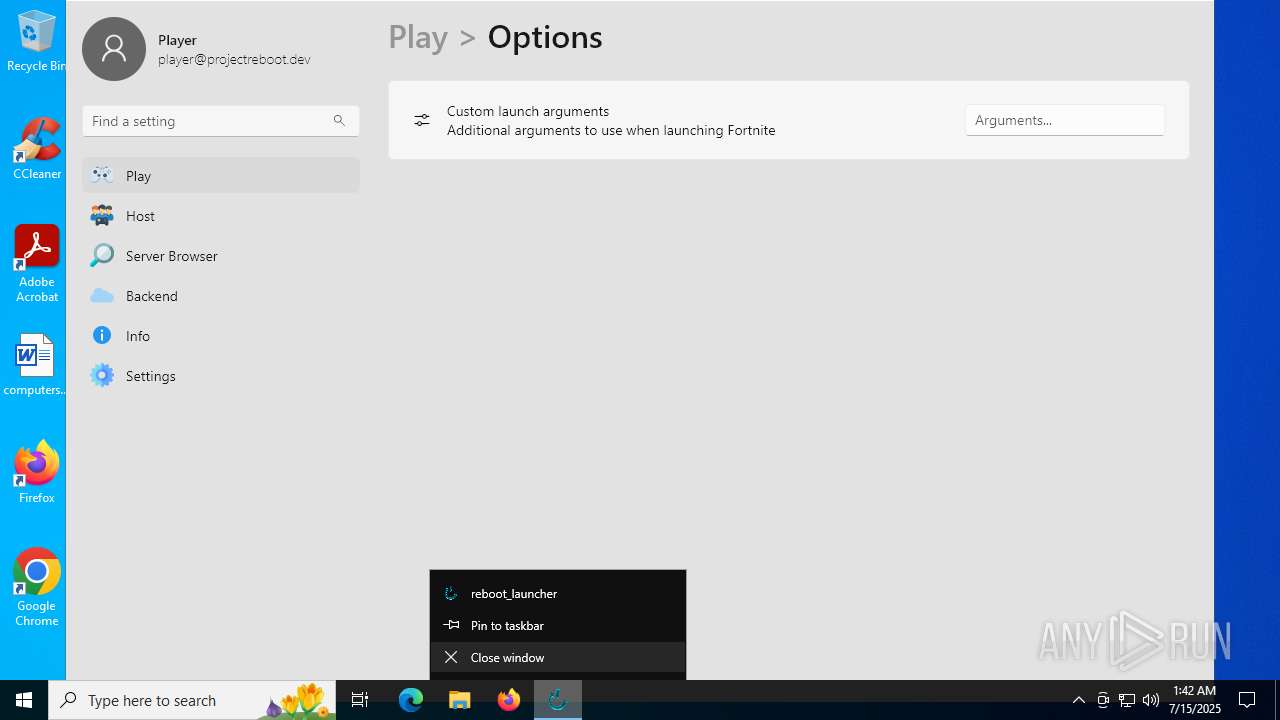This screenshot has height=720, width=1280.
Task: Click the reboot_launcher taskbar icon
Action: click(558, 700)
